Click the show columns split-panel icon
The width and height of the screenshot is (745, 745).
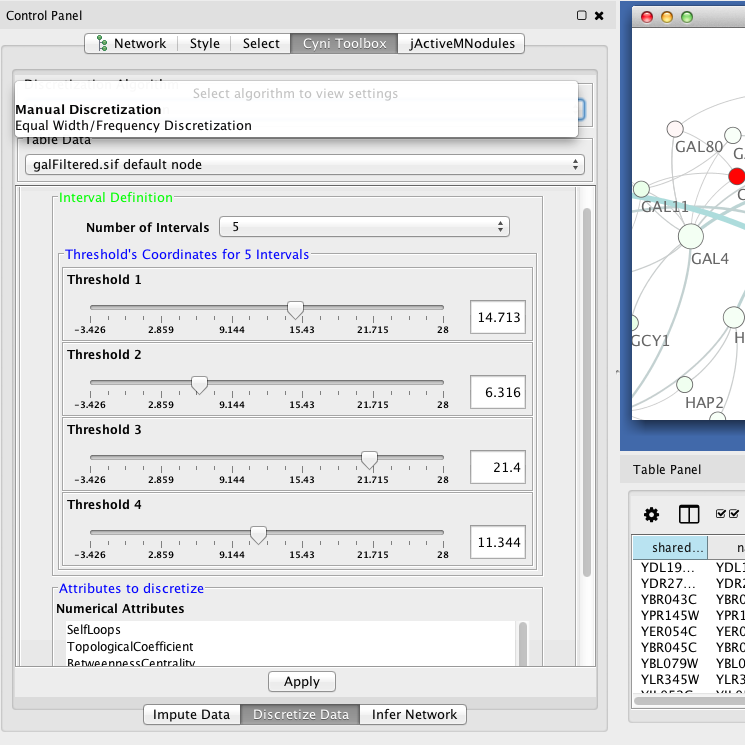click(689, 514)
